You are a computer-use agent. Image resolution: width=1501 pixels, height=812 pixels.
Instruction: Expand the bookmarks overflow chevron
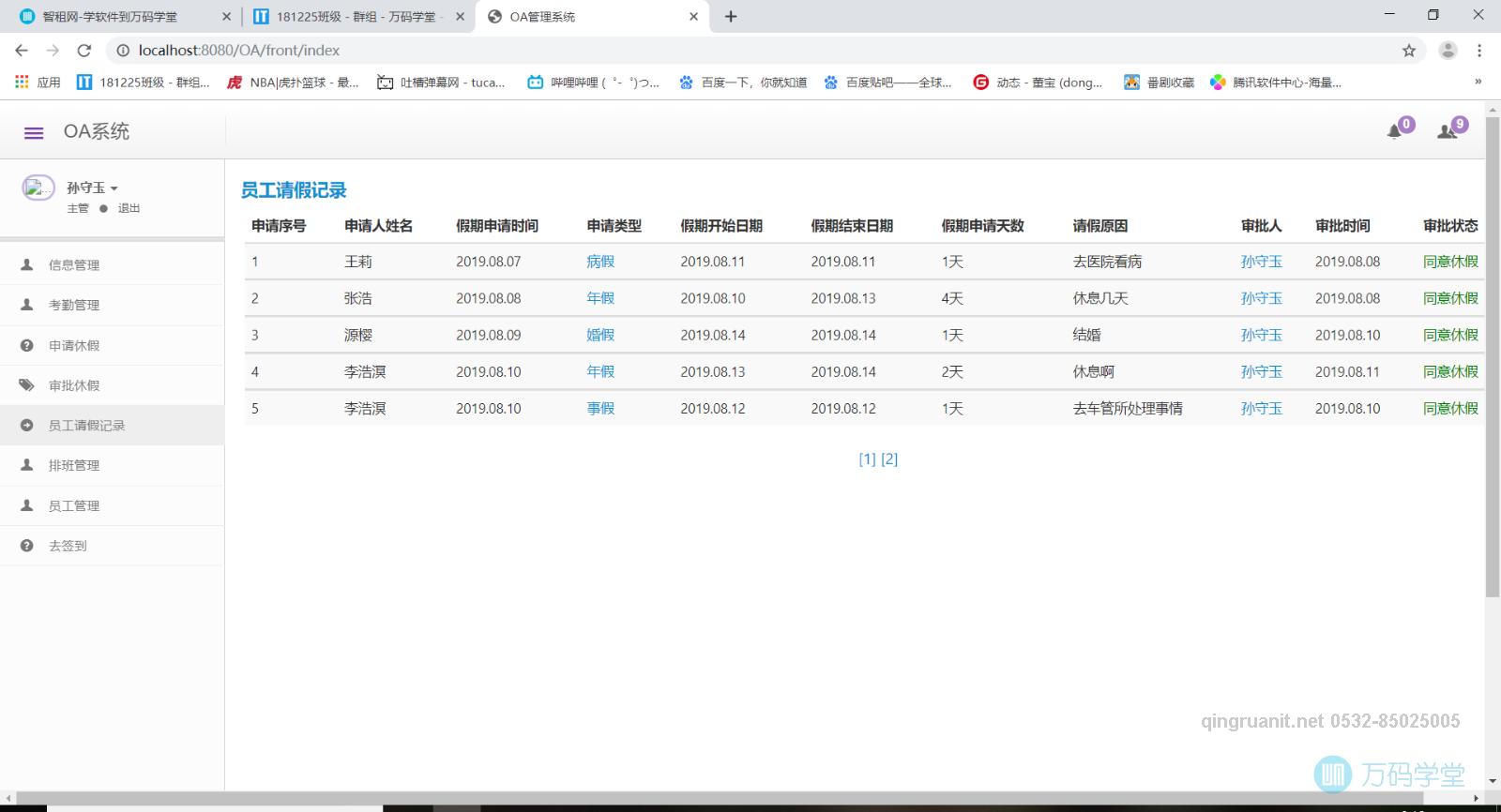click(1478, 83)
